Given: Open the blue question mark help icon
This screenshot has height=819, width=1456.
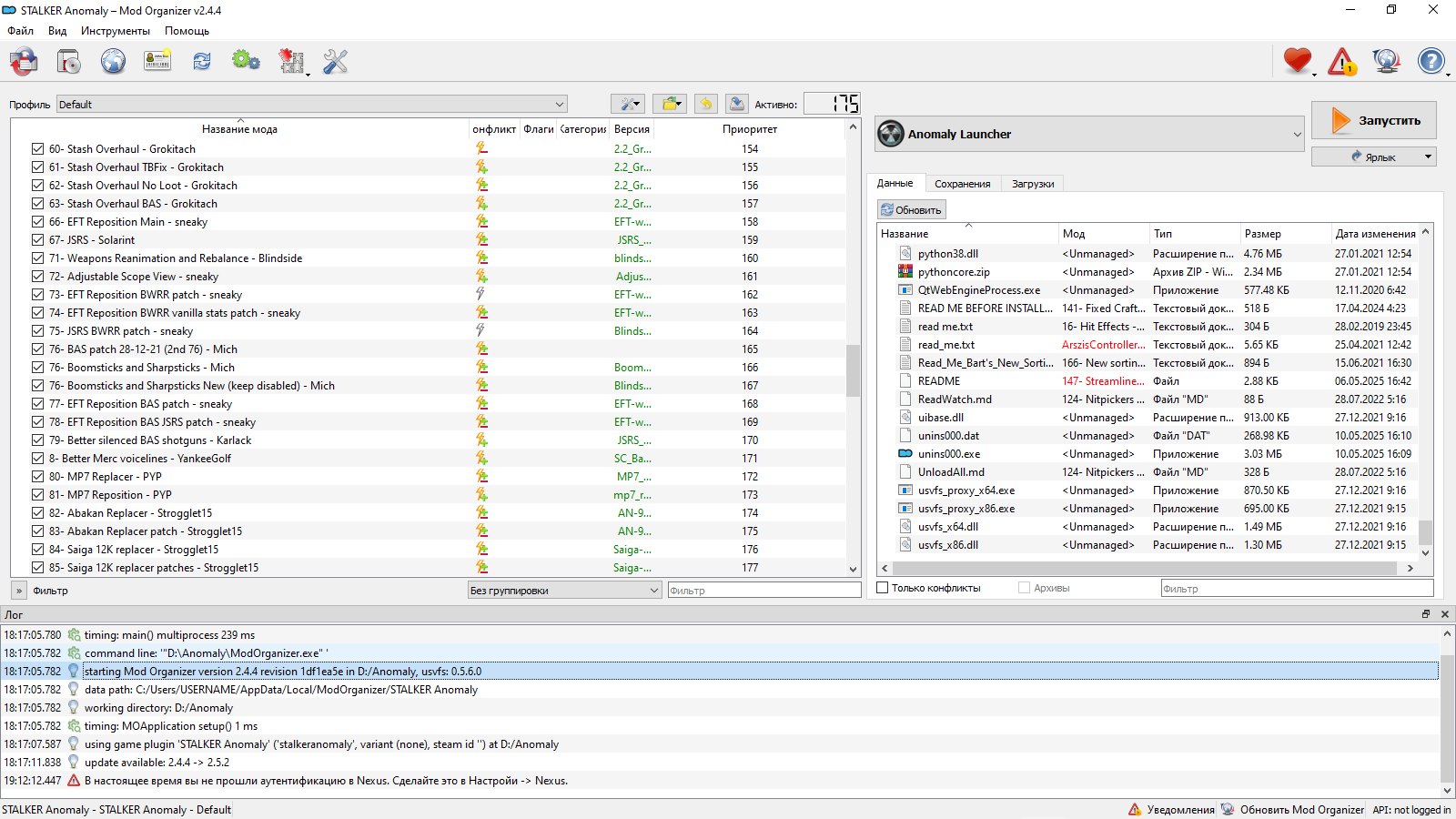Looking at the screenshot, I should pos(1431,62).
